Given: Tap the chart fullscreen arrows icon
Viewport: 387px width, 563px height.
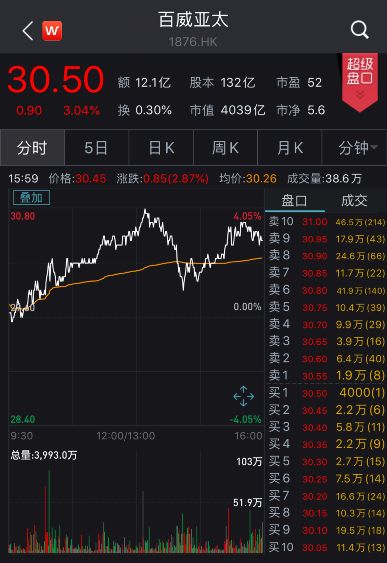Looking at the screenshot, I should pos(243,396).
